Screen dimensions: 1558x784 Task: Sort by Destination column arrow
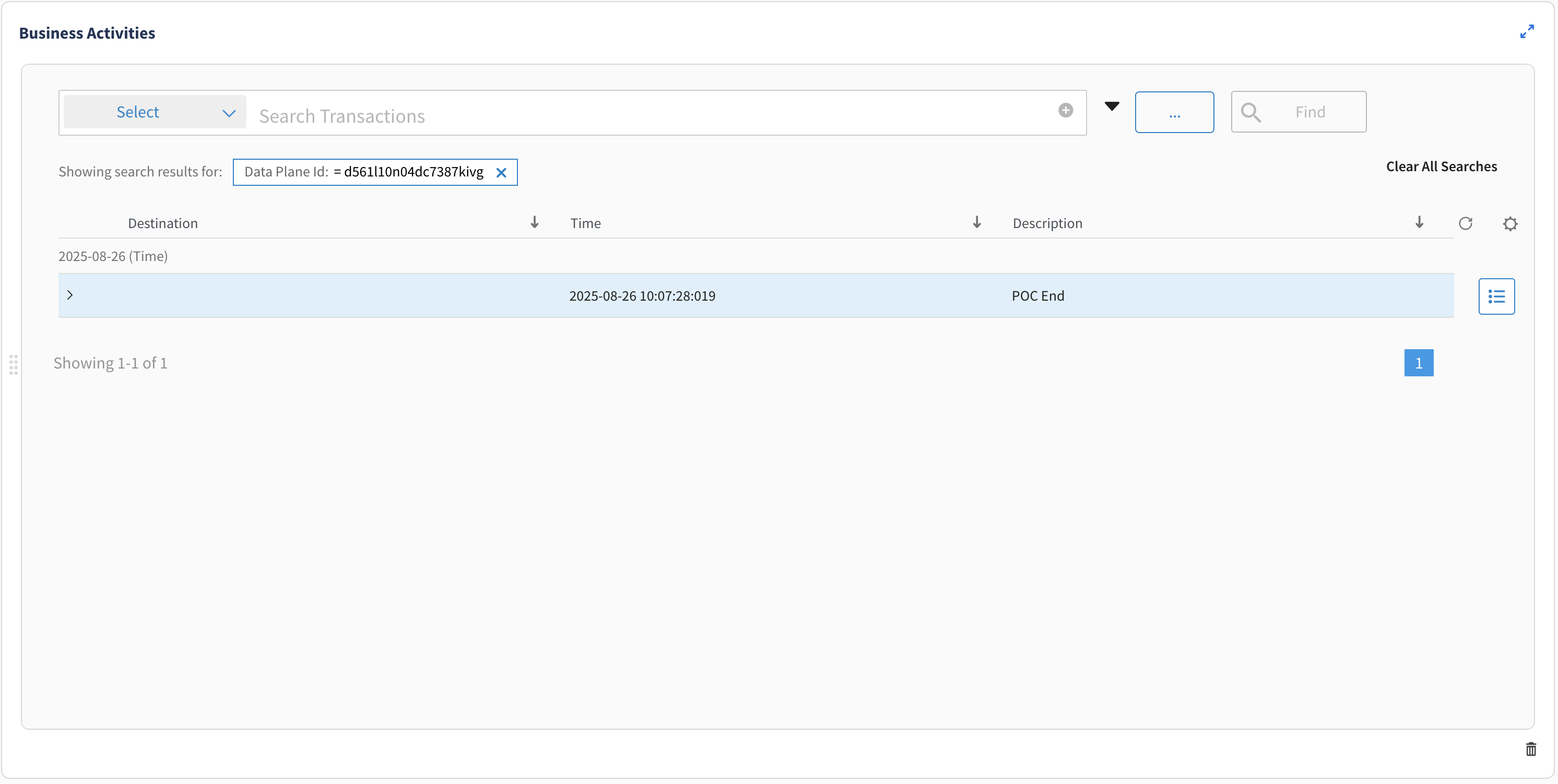tap(534, 222)
